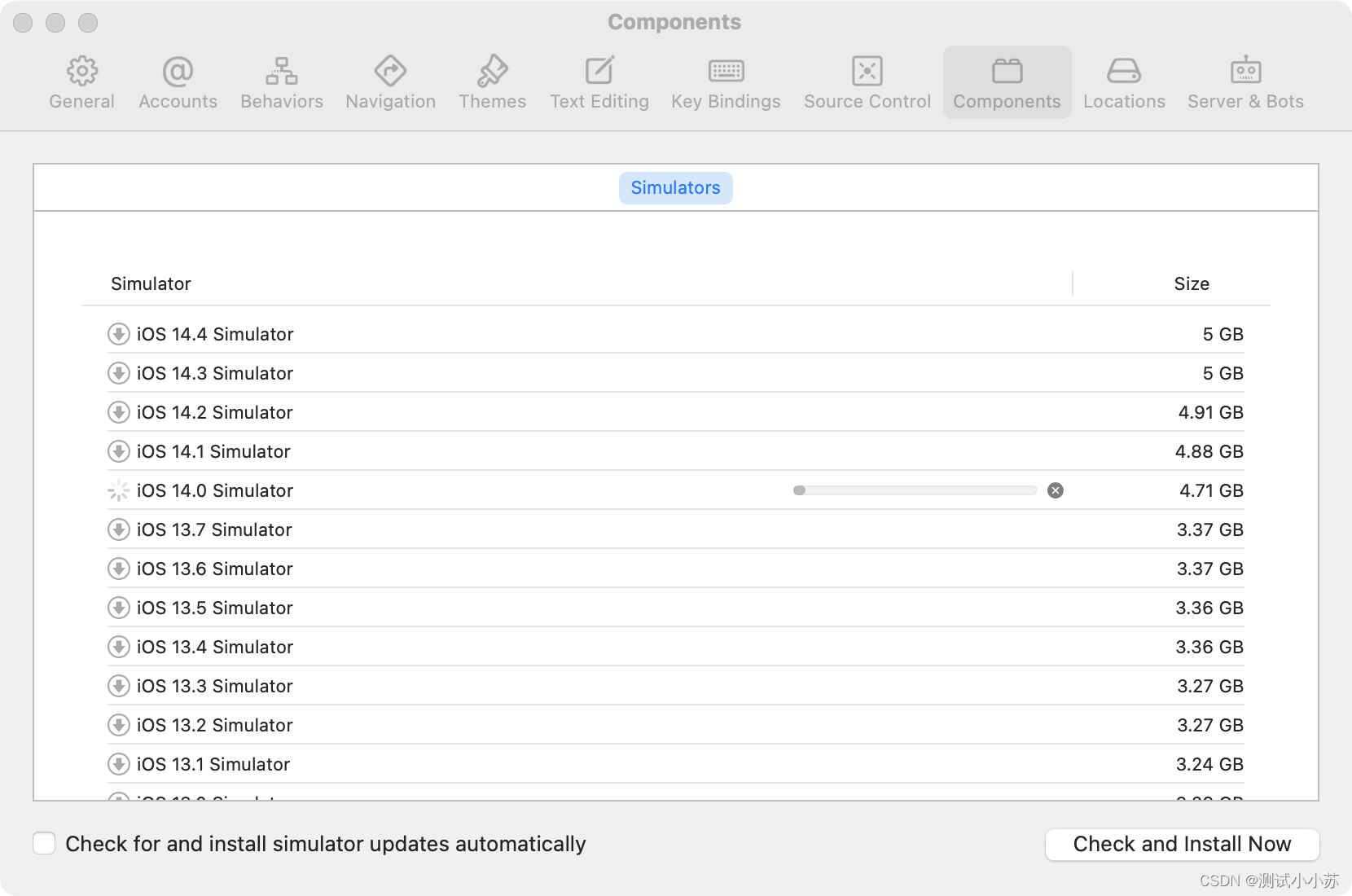Click the iOS 14.0 loading spinner
The height and width of the screenshot is (896, 1352).
(x=119, y=490)
